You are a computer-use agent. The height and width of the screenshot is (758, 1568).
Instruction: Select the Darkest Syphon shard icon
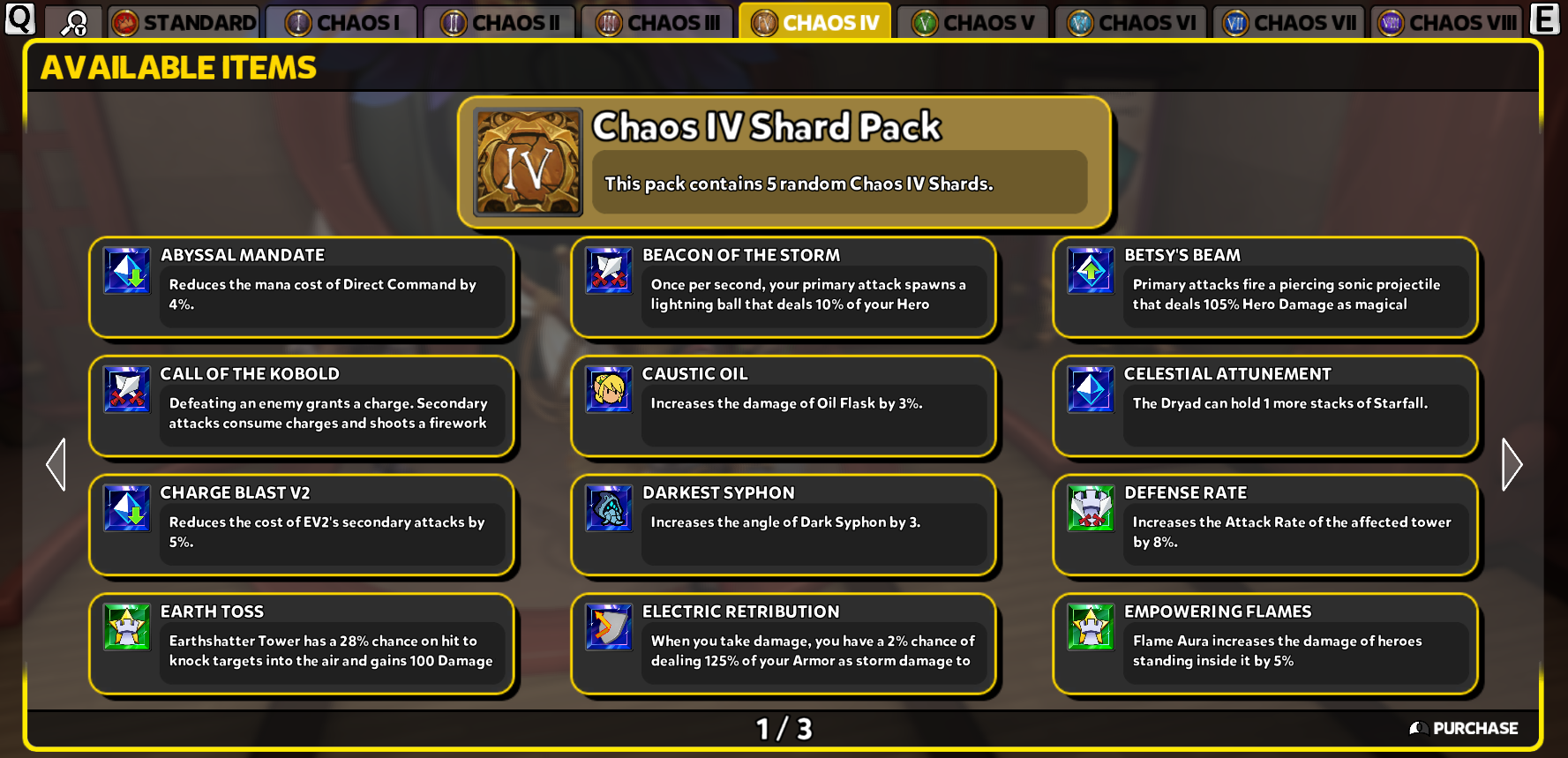[x=609, y=508]
